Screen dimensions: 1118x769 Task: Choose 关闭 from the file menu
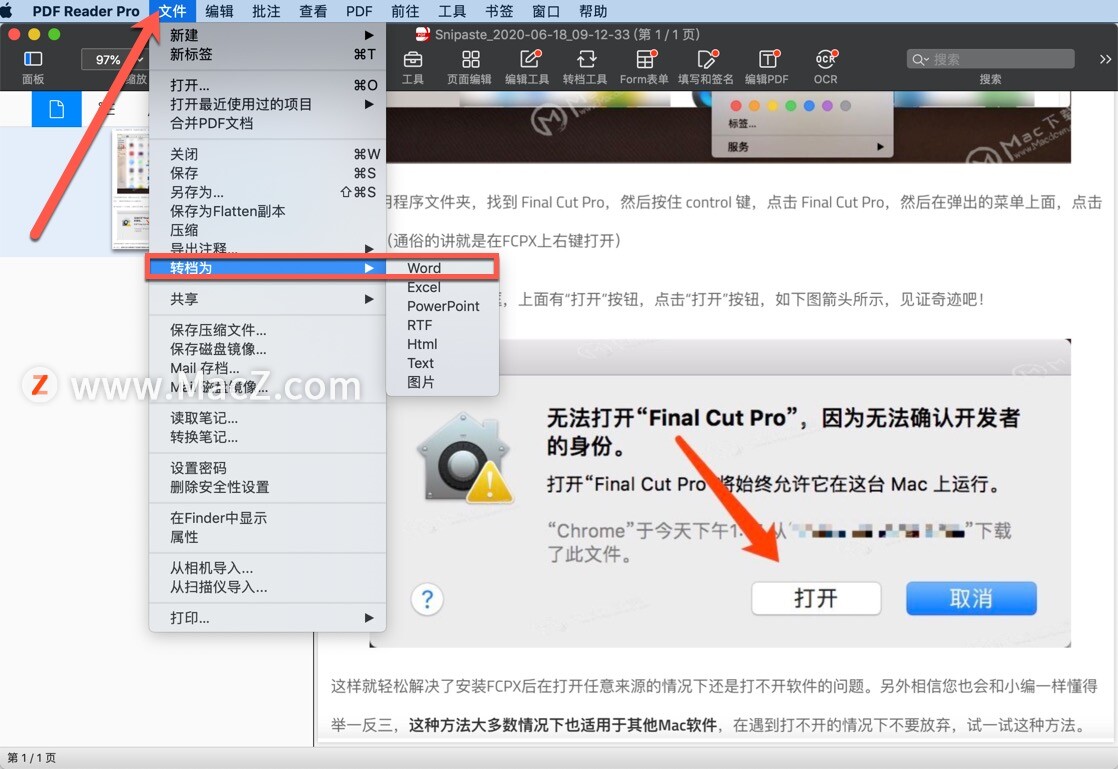pos(267,154)
